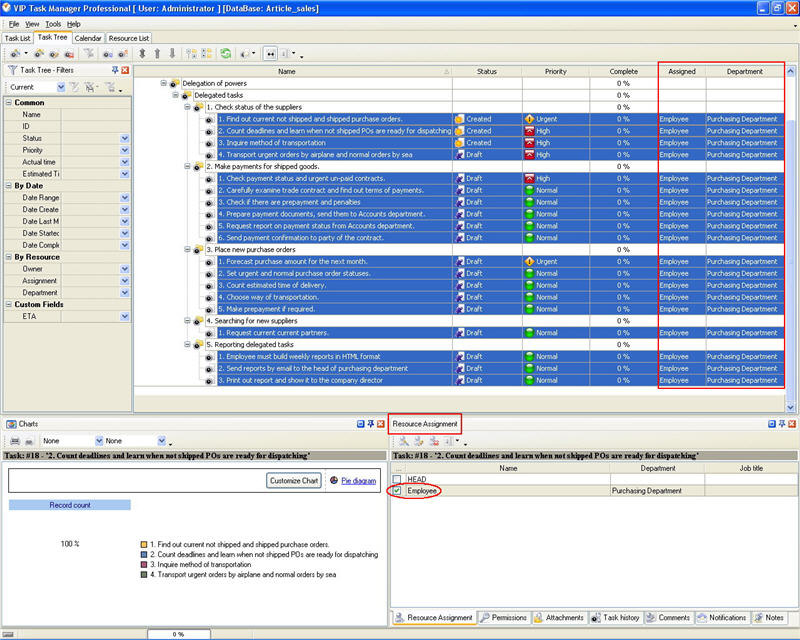Collapse '3. Place new purchase orders' group
The height and width of the screenshot is (640, 800).
point(187,250)
